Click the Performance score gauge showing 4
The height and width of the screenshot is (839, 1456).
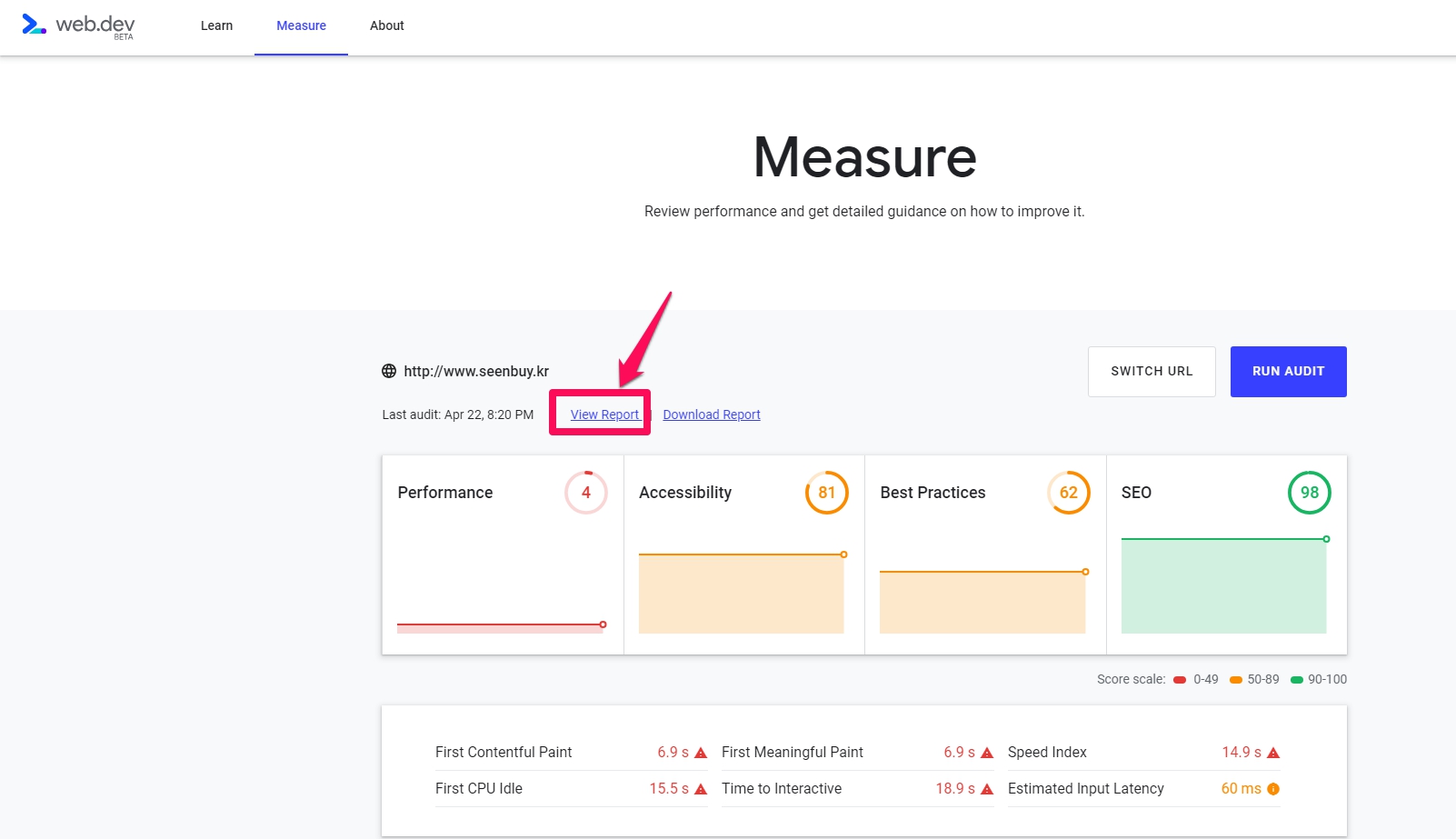pyautogui.click(x=586, y=493)
